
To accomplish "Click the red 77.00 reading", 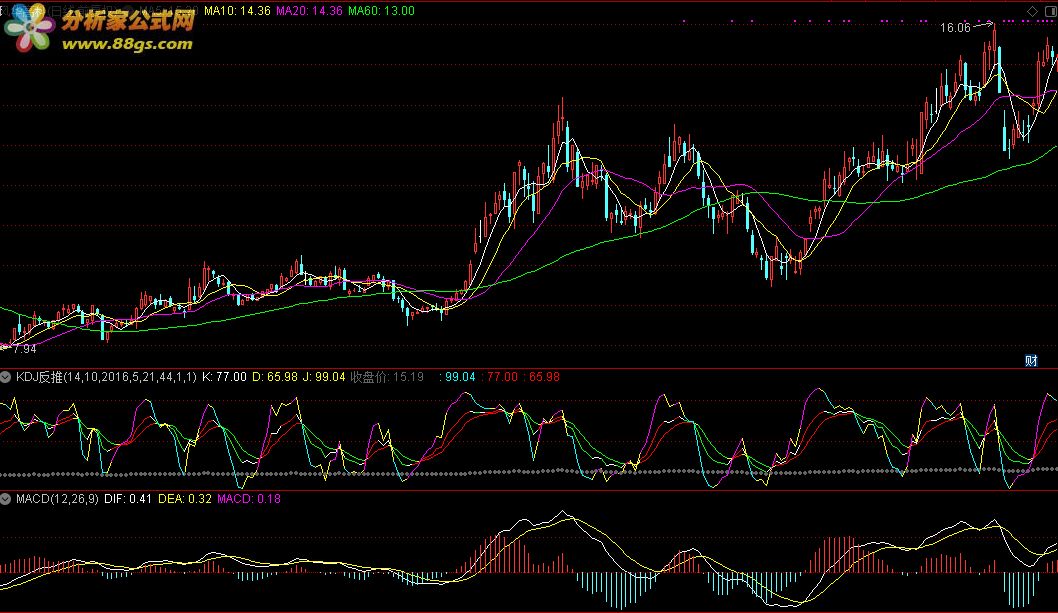I will pos(503,377).
